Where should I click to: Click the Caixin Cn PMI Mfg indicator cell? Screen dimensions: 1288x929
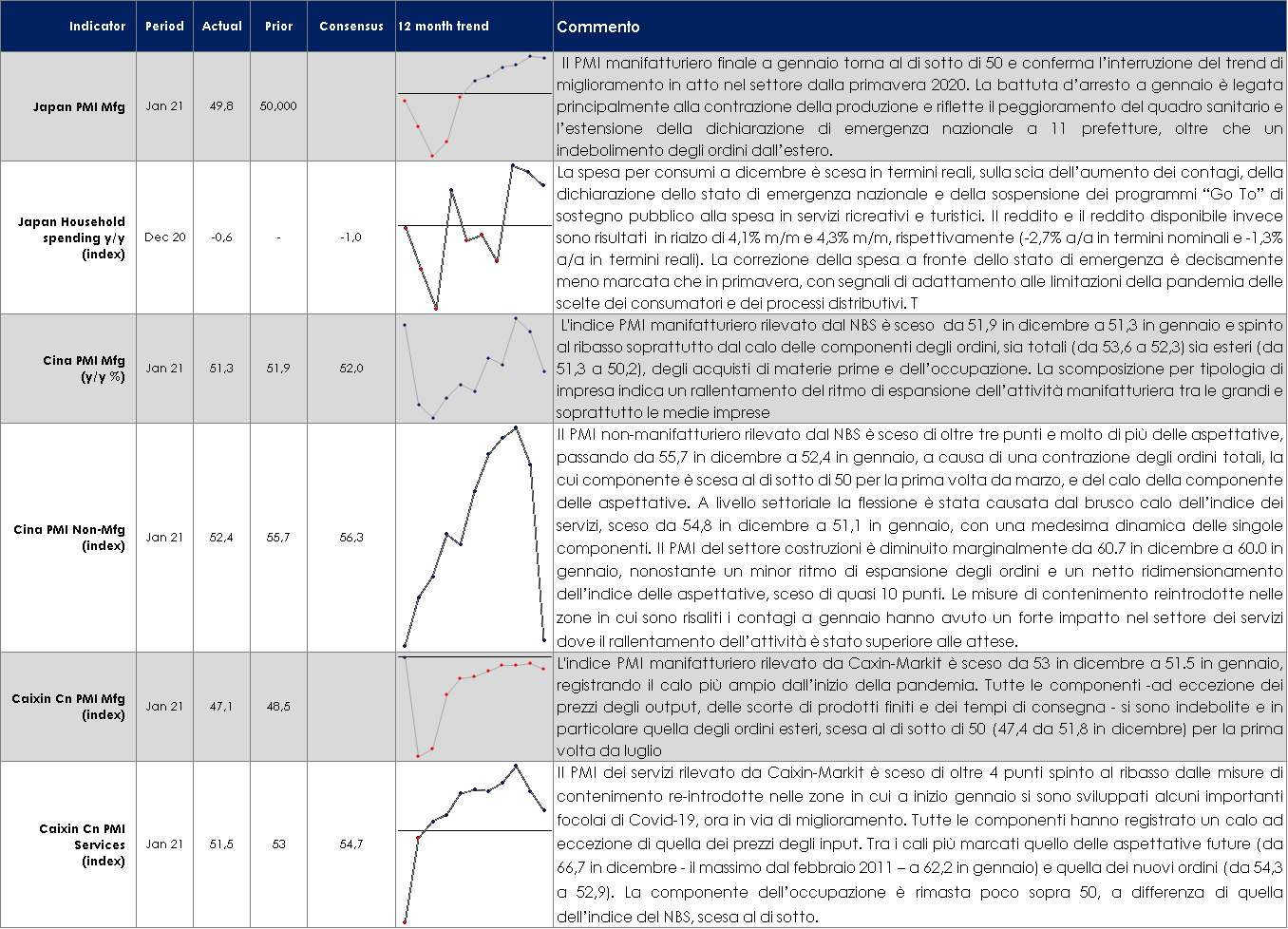[x=68, y=707]
